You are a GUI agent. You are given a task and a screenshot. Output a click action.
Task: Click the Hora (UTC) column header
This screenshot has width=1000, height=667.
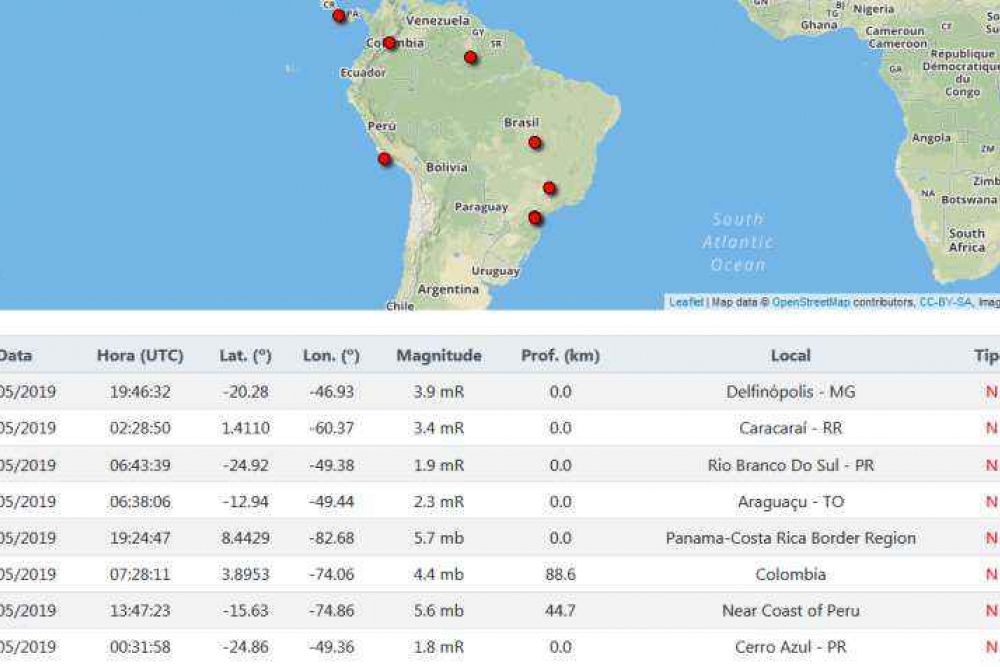(140, 355)
